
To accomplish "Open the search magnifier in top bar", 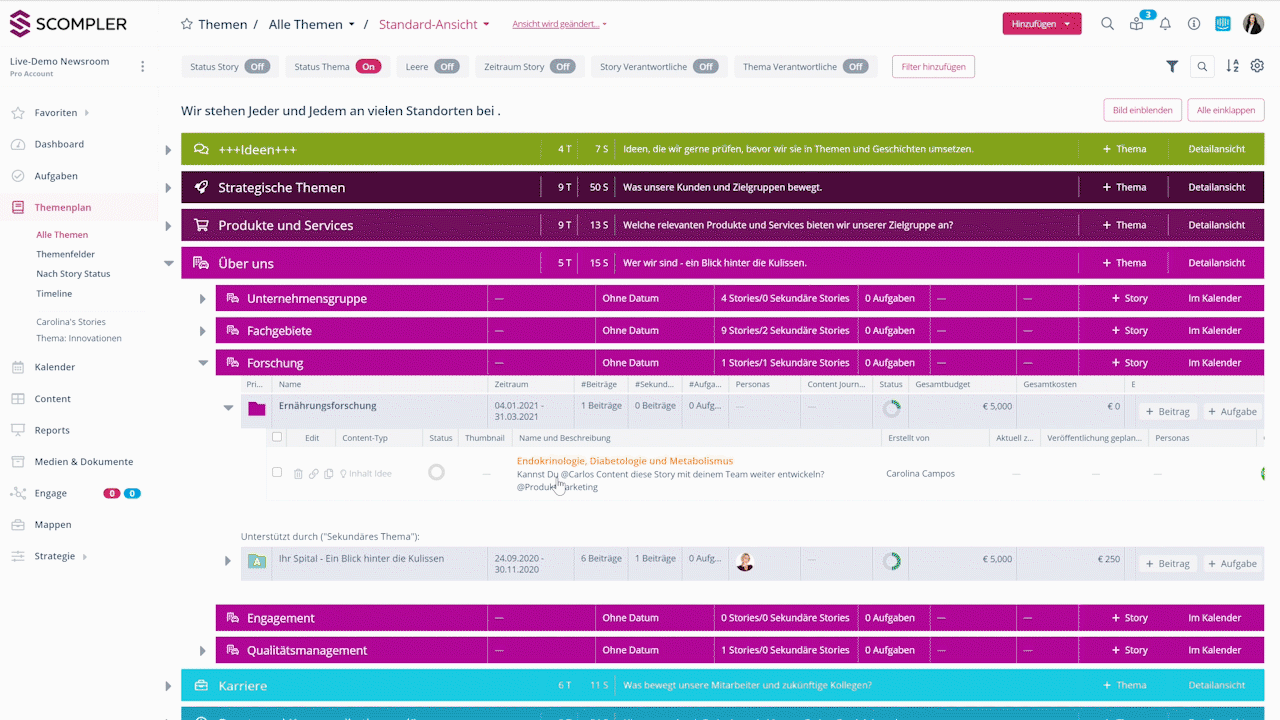I will (x=1107, y=24).
